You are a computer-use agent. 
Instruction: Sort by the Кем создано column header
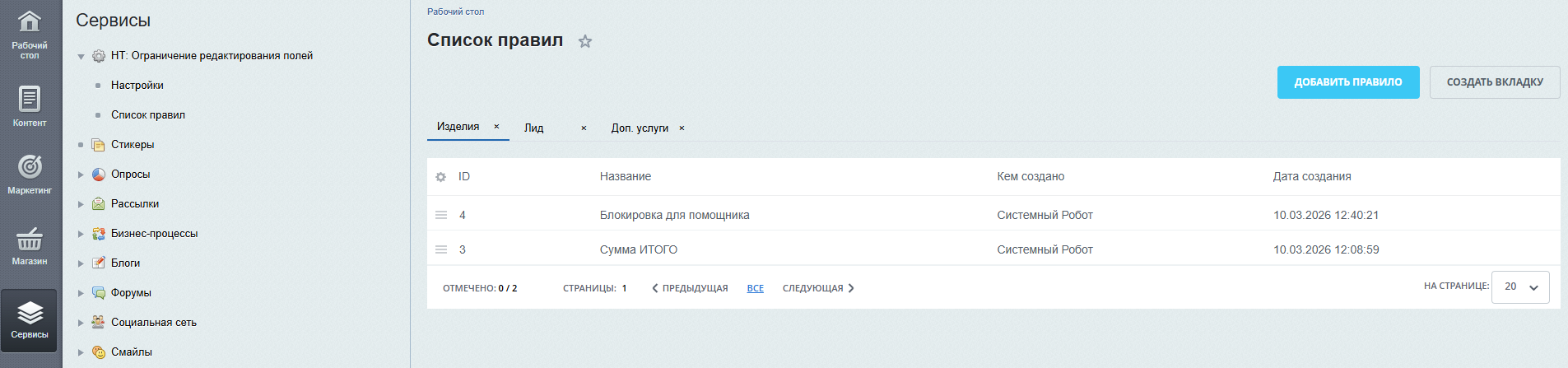pos(1031,177)
